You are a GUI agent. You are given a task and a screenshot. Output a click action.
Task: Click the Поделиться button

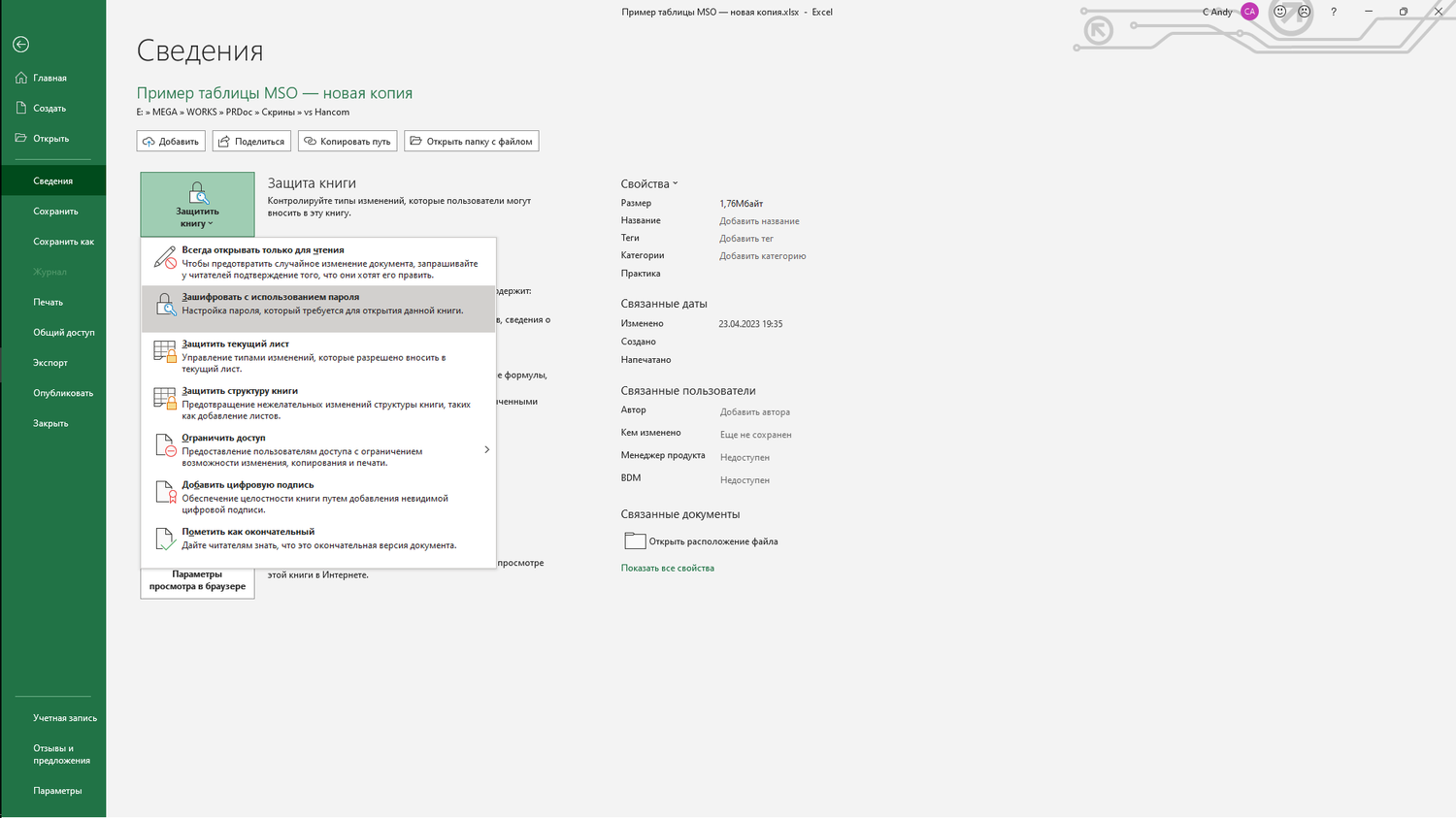point(251,142)
